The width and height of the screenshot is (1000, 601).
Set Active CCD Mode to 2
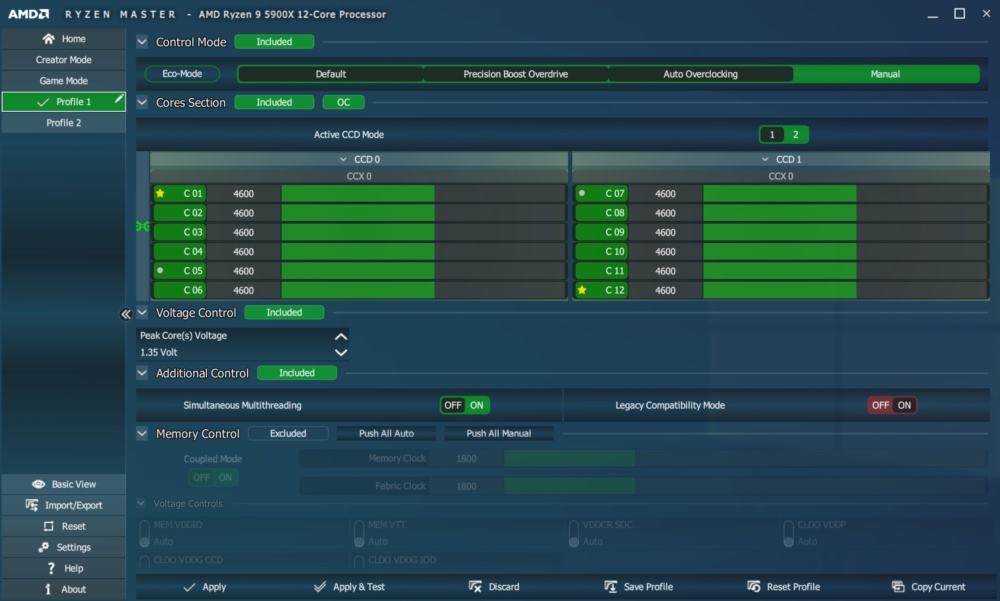tap(795, 135)
